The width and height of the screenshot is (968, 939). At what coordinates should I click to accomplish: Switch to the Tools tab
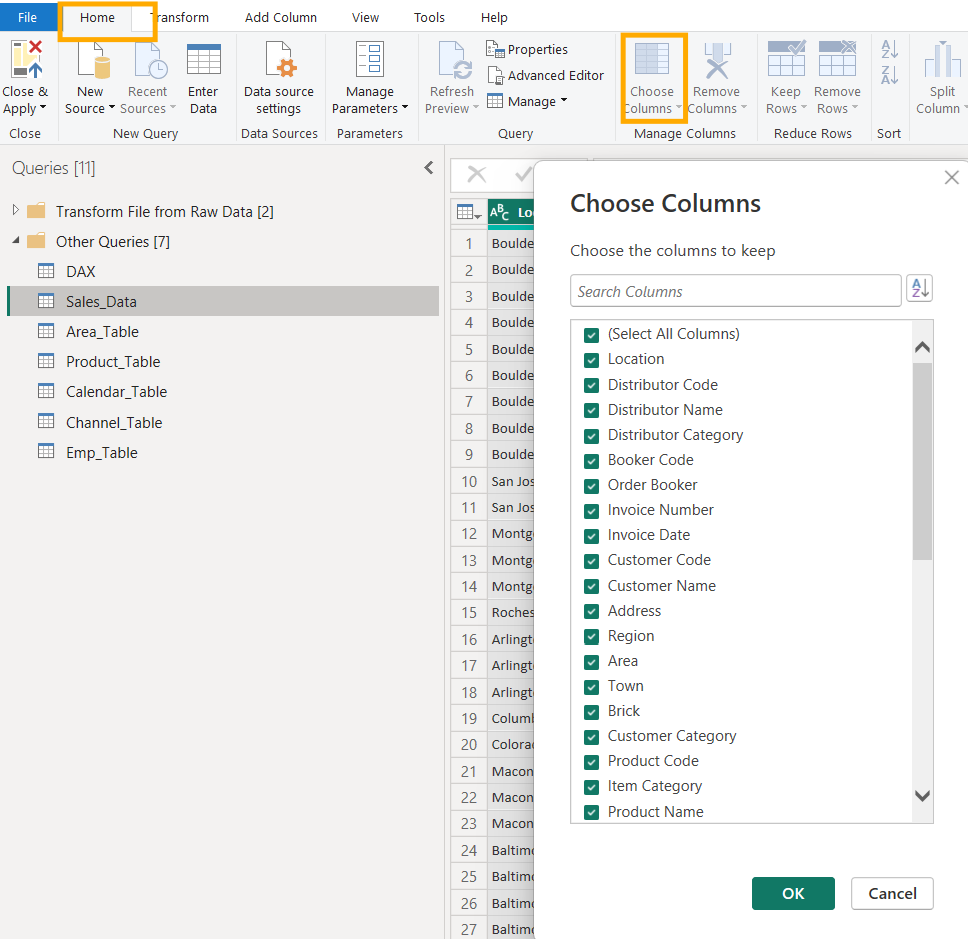(x=429, y=17)
